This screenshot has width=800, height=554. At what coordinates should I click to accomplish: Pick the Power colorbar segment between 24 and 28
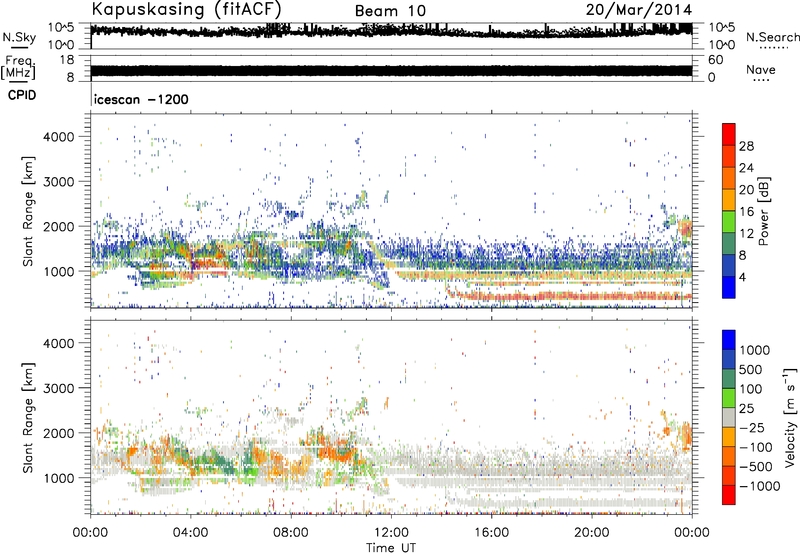(729, 156)
